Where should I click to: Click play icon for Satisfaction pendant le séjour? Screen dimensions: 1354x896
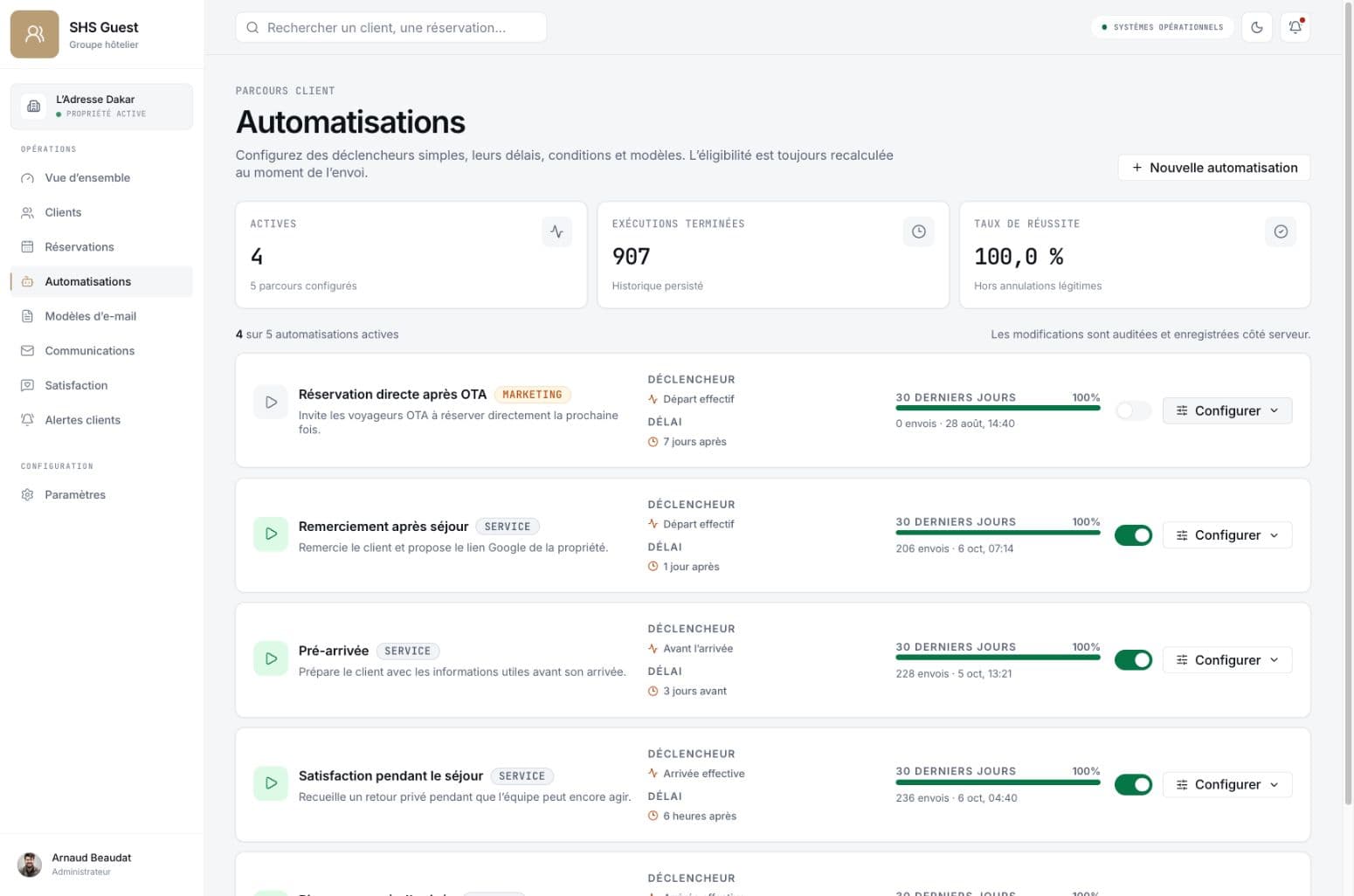click(x=271, y=783)
